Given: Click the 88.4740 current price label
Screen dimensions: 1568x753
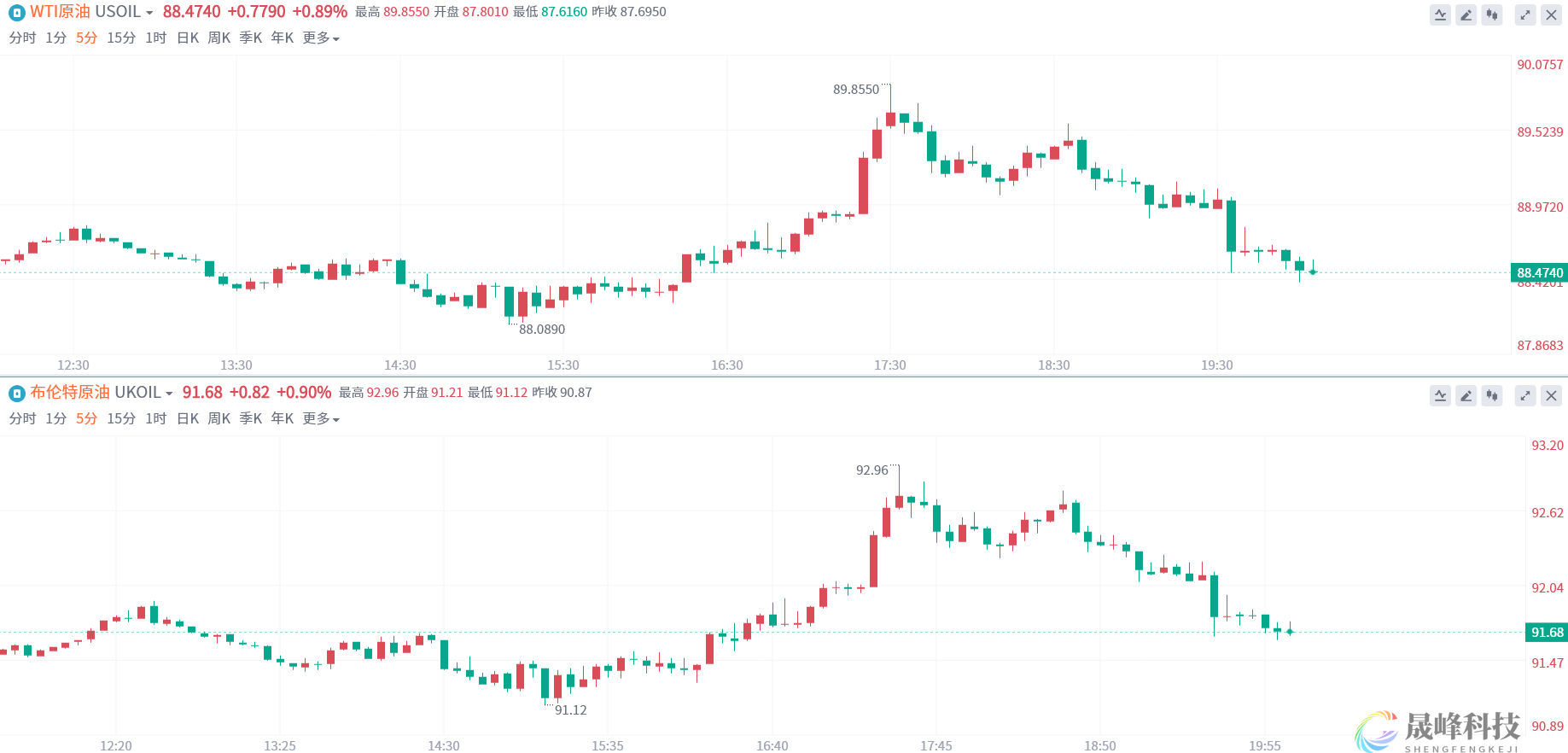Looking at the screenshot, I should (1539, 272).
